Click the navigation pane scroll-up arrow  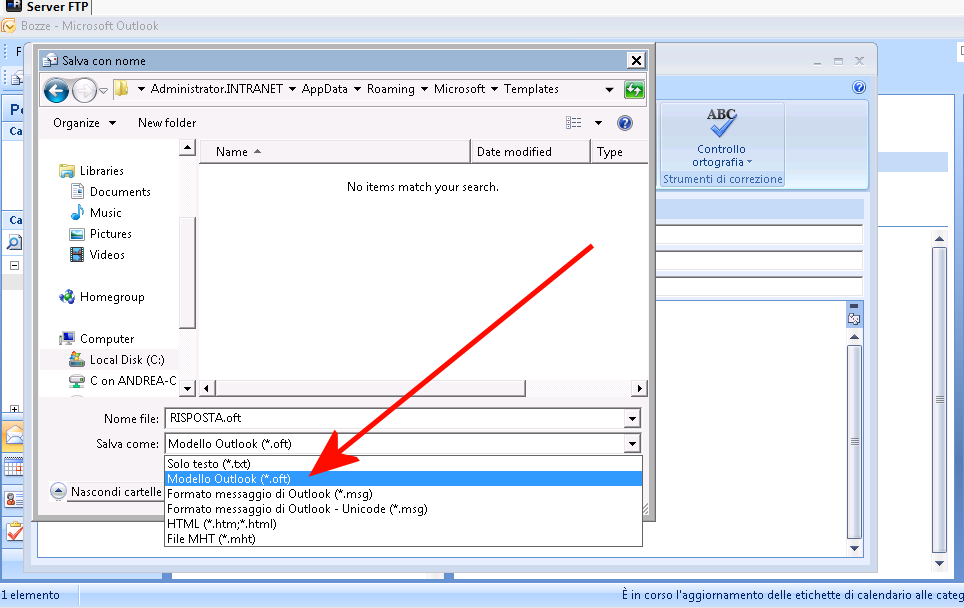coord(188,148)
